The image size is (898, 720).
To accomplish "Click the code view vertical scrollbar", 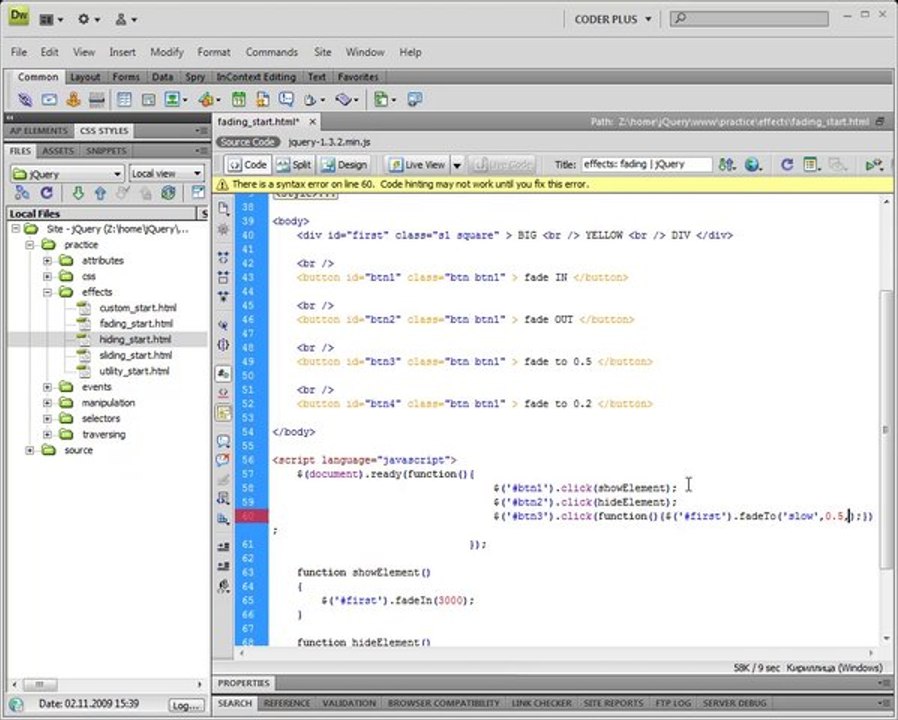I will 885,430.
